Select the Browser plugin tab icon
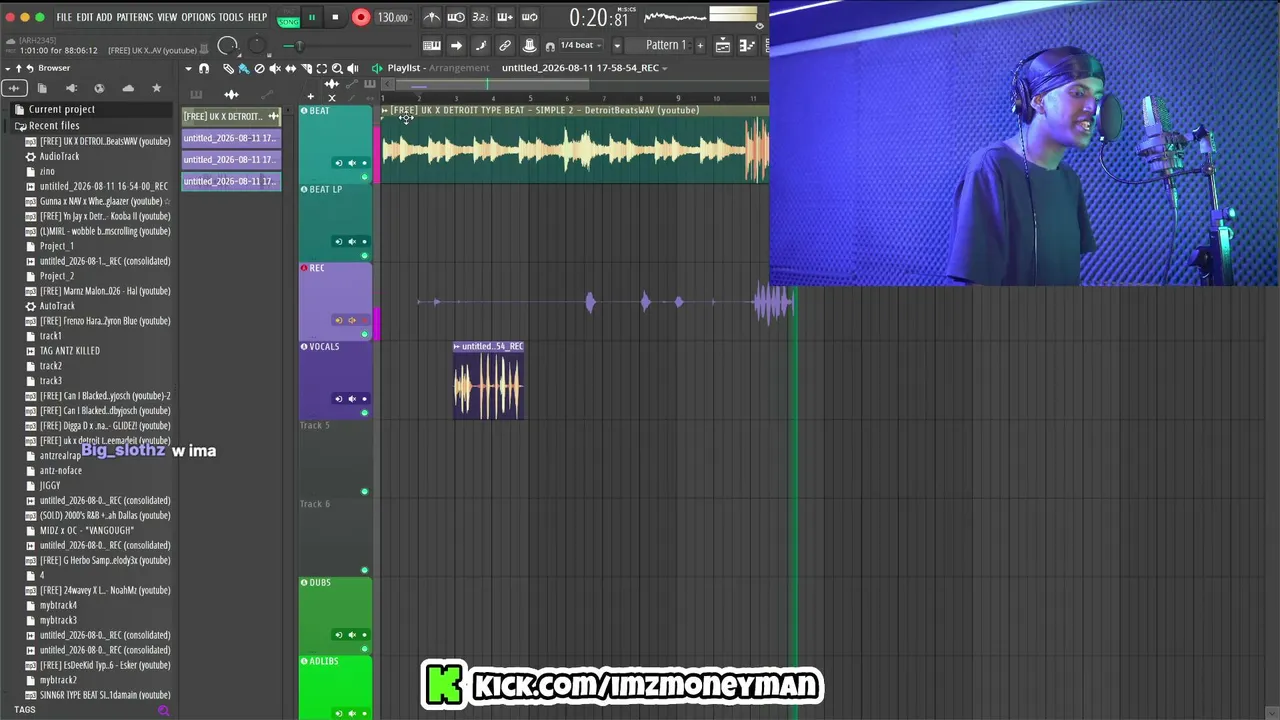This screenshot has width=1280, height=720. [x=71, y=88]
